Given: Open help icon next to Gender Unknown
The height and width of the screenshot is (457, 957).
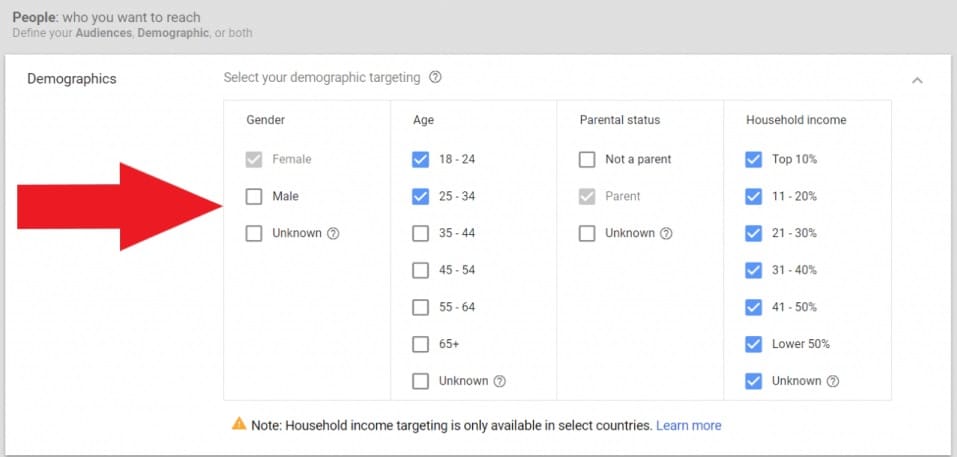Looking at the screenshot, I should [333, 233].
